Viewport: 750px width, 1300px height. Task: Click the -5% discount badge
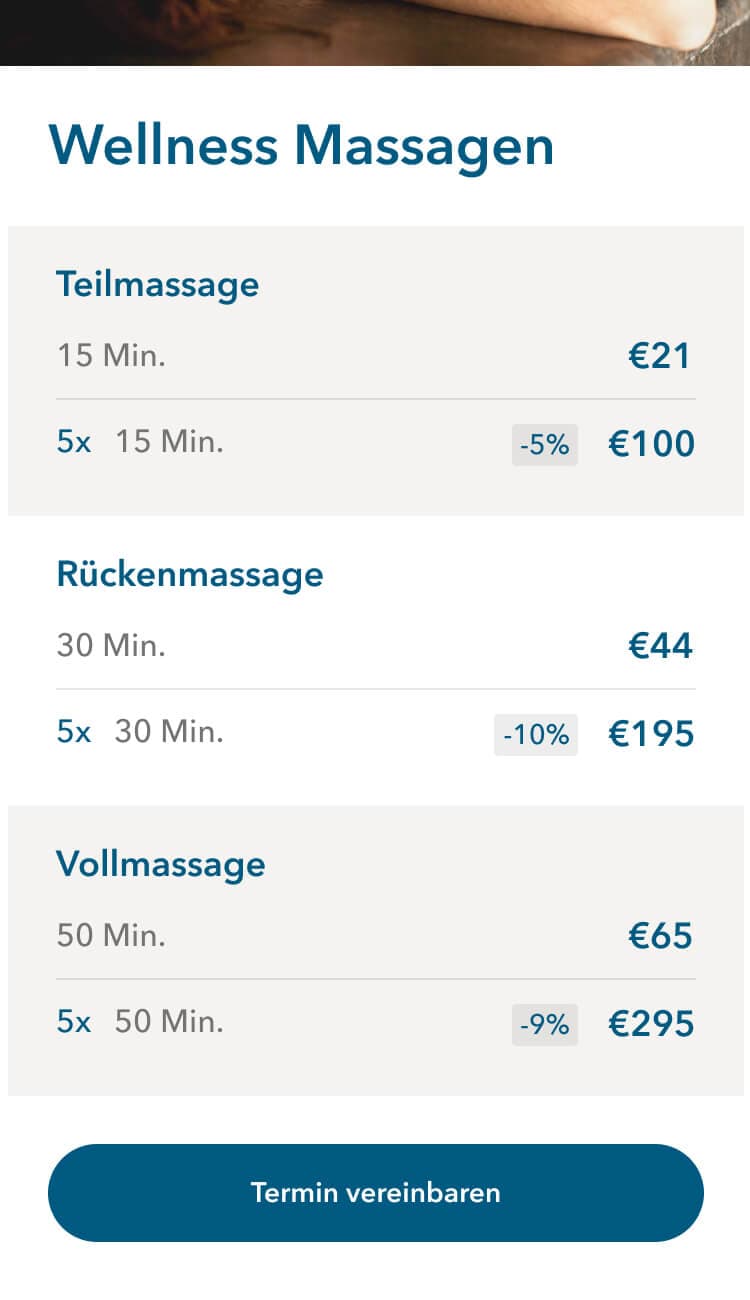(x=545, y=445)
